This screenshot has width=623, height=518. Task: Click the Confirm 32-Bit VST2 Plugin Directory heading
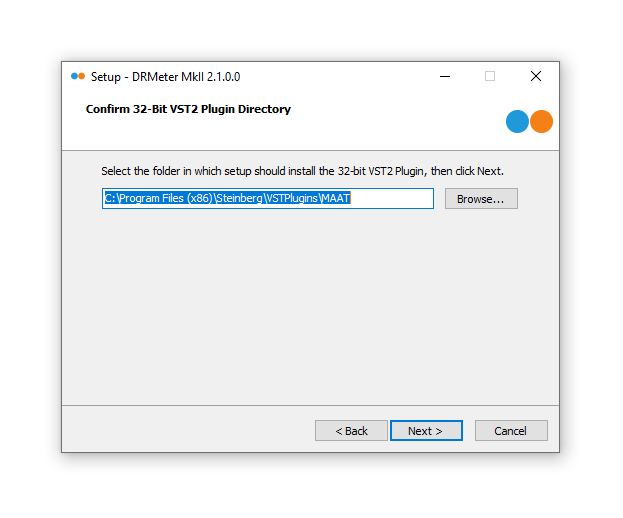(188, 109)
